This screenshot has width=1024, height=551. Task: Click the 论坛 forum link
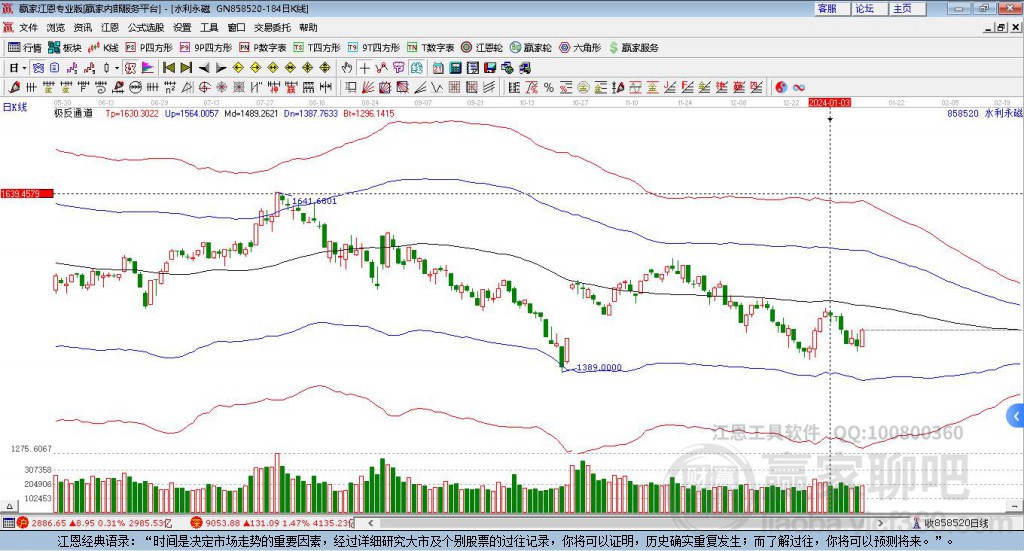(x=865, y=8)
